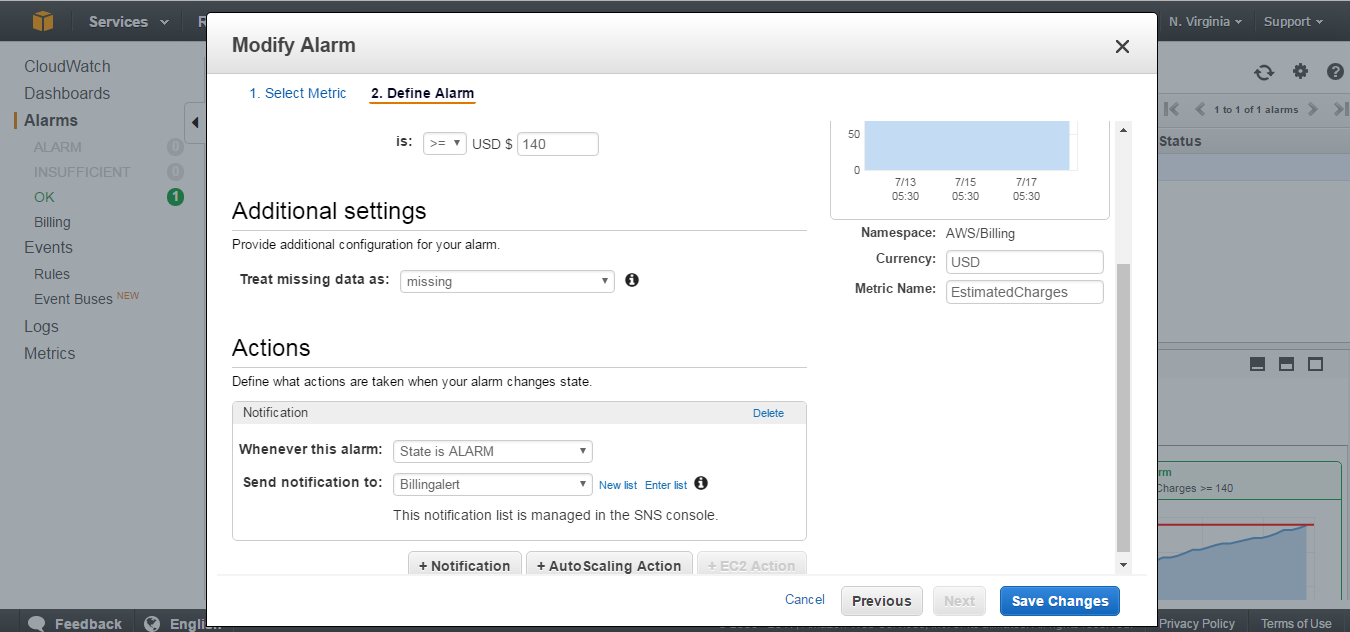Open Event Buses in sidebar
1350x632 pixels.
pyautogui.click(x=73, y=299)
